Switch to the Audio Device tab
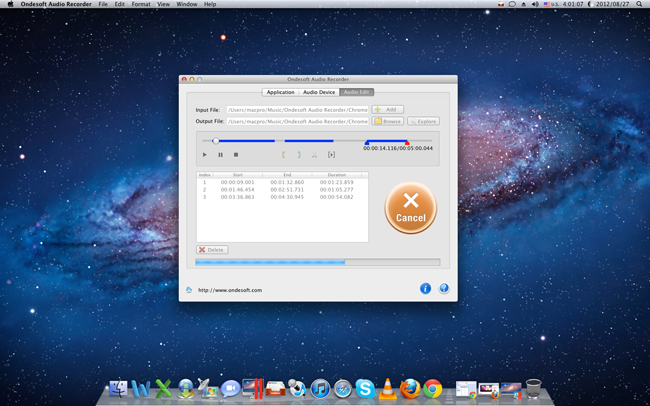This screenshot has width=650, height=406. pos(319,92)
